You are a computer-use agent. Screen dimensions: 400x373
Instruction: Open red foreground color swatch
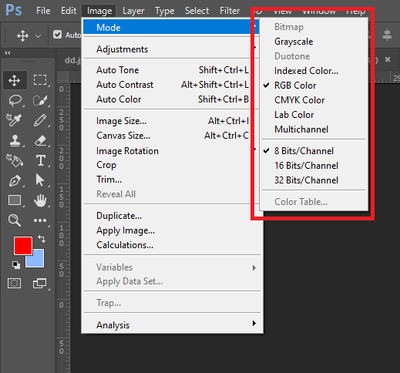(x=22, y=245)
